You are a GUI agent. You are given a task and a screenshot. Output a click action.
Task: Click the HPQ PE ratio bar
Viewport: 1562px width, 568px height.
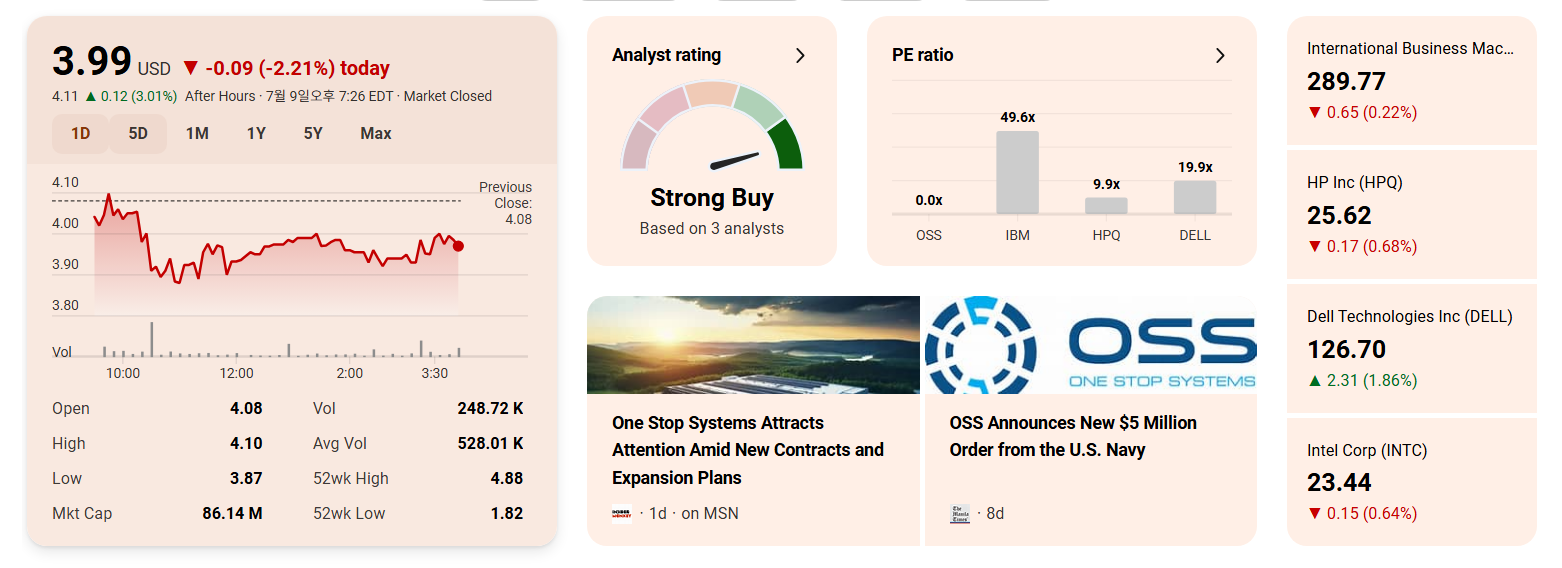click(1106, 205)
